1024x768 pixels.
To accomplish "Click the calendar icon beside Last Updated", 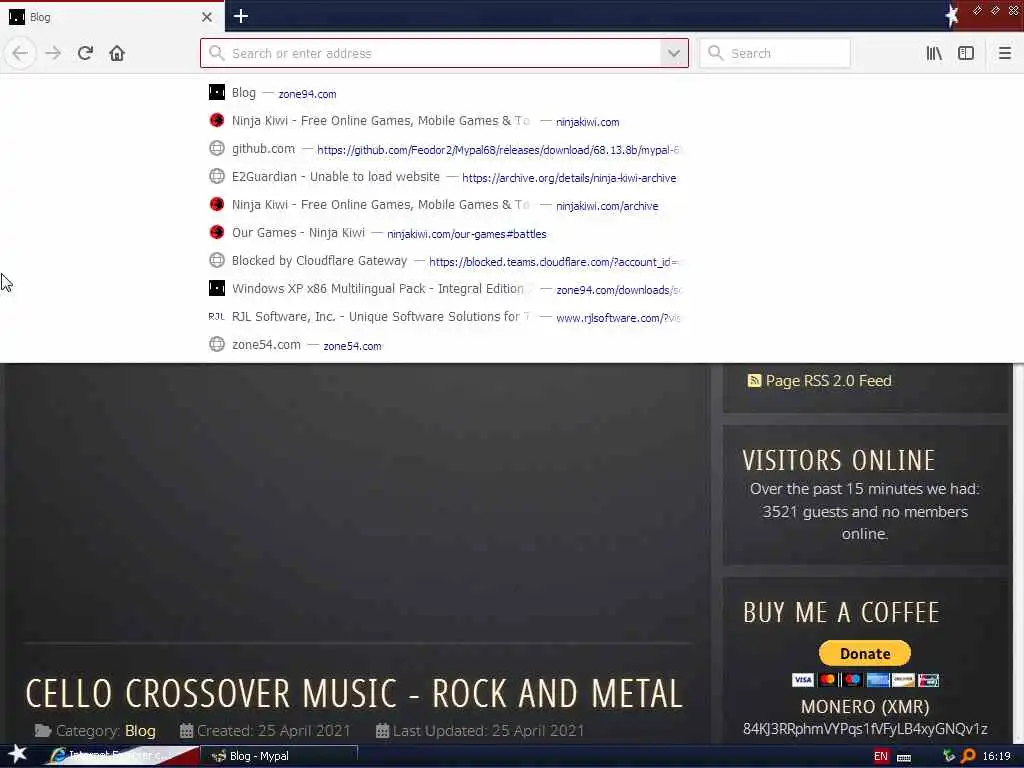I will (383, 730).
